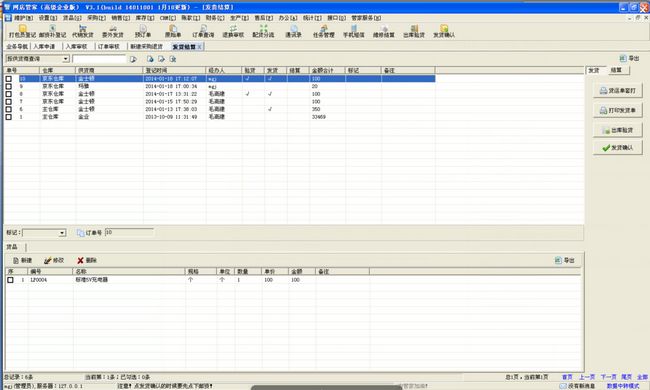Image resolution: width=650 pixels, height=390 pixels.
Task: Open the 原始单 toolbar icon
Action: (x=173, y=31)
